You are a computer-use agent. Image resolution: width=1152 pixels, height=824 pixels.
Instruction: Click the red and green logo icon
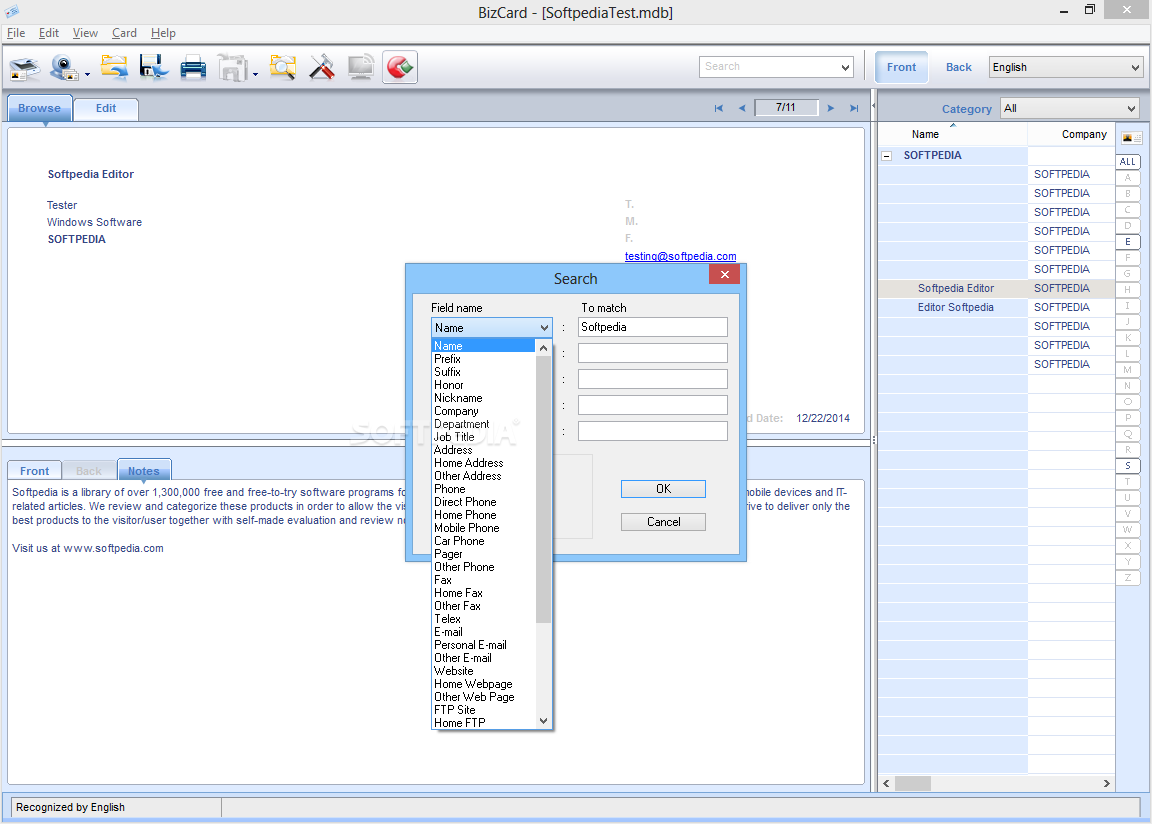point(400,68)
